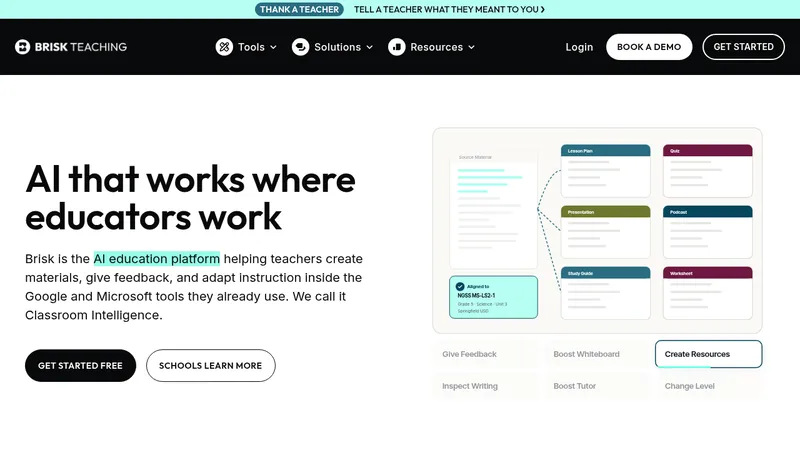Click the Book a Demo button
This screenshot has height=450, width=800.
(649, 47)
